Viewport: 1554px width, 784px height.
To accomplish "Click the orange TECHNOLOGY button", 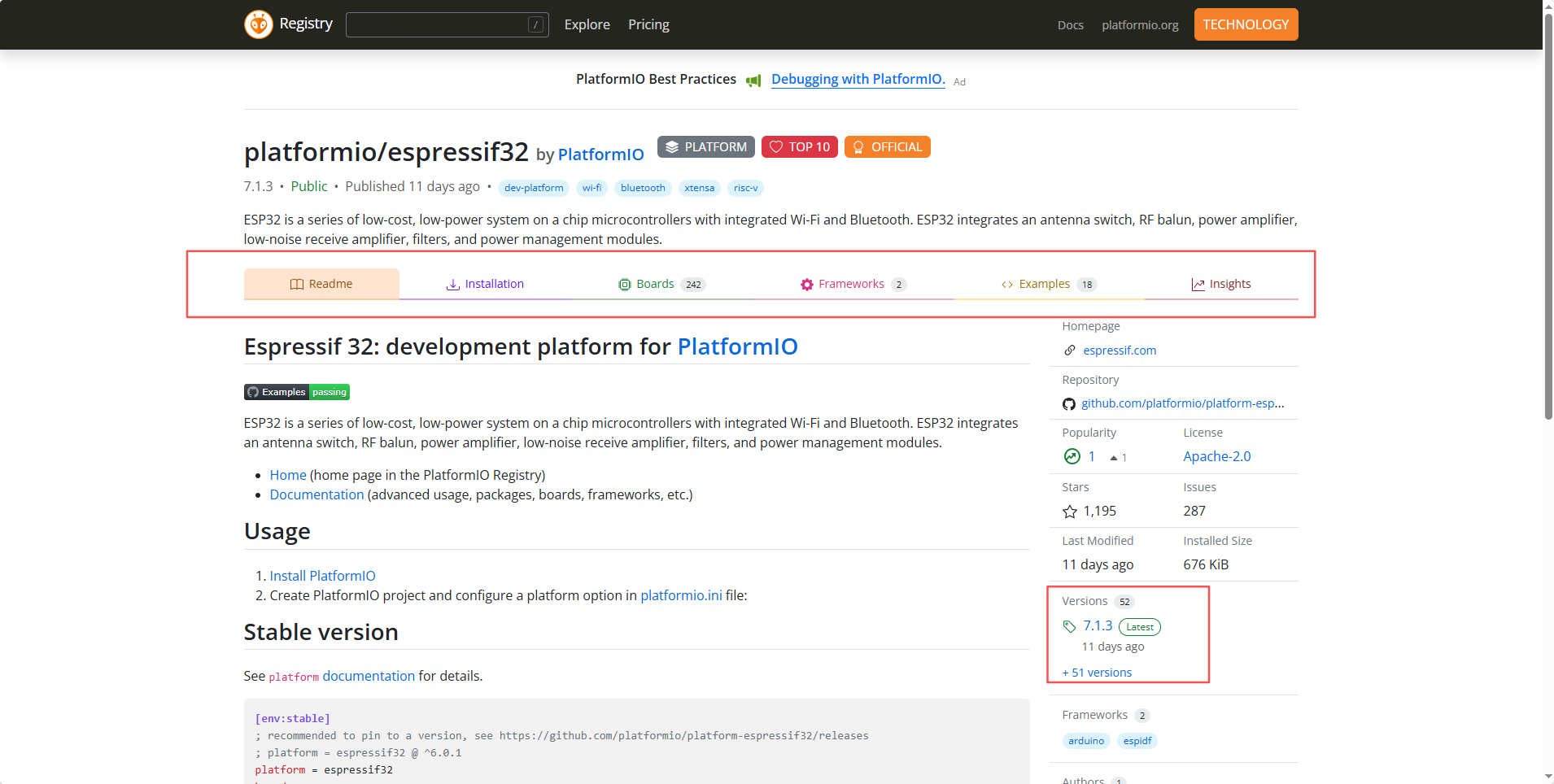I will pyautogui.click(x=1246, y=24).
